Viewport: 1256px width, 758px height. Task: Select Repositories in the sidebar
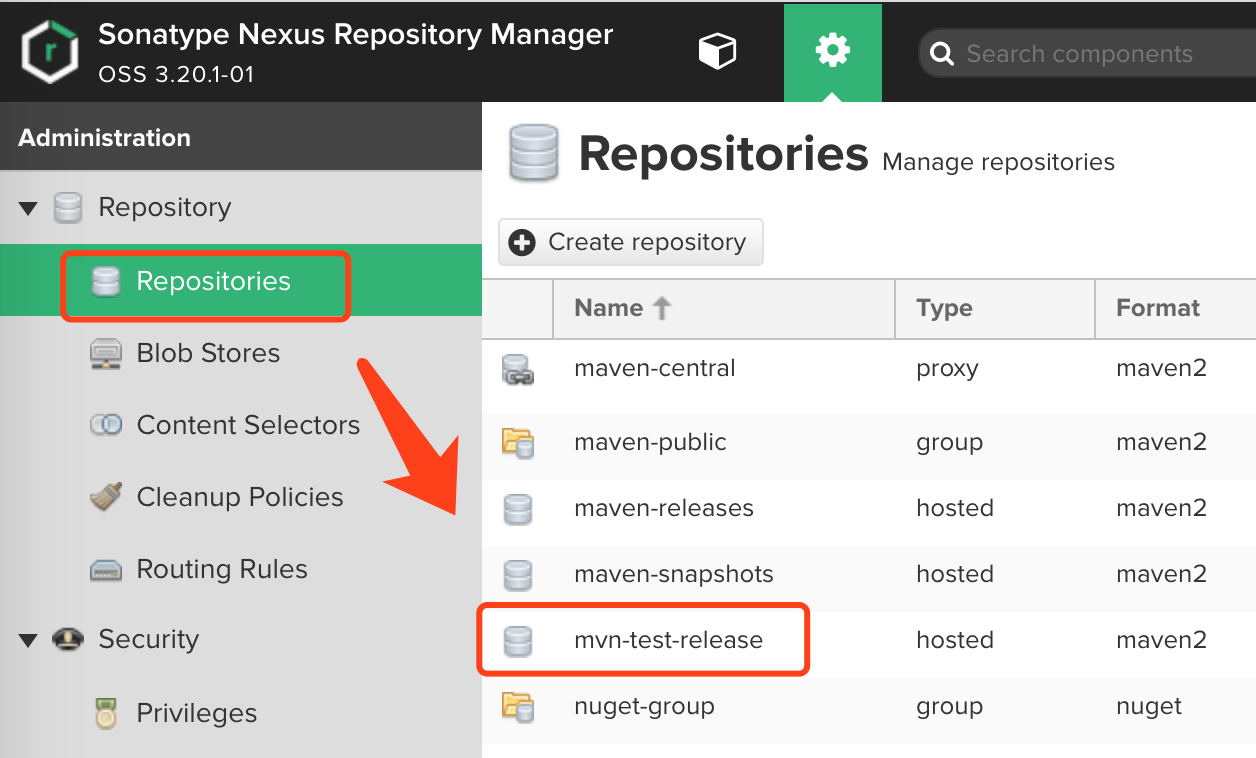pyautogui.click(x=241, y=281)
